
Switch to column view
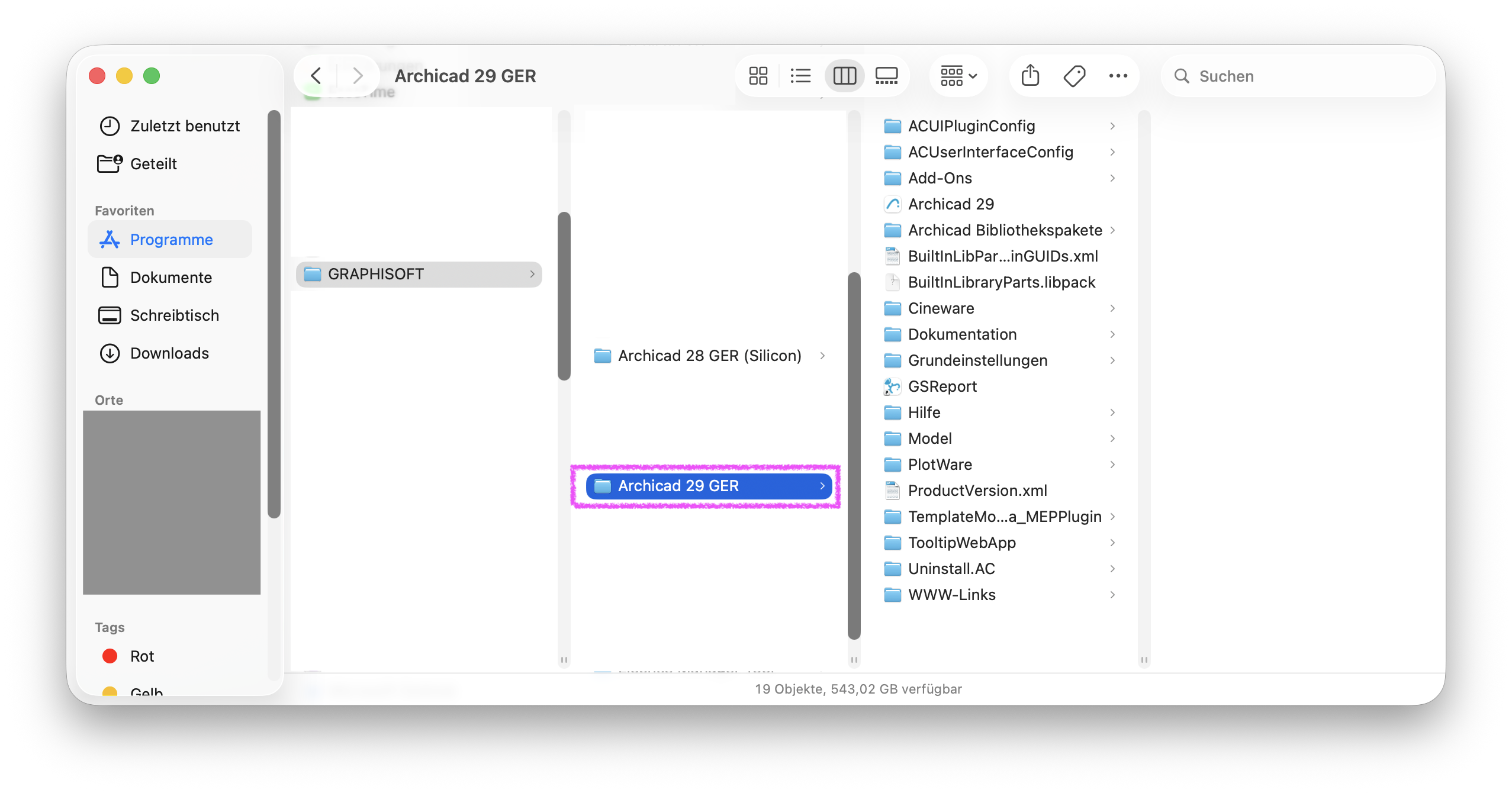(x=844, y=76)
